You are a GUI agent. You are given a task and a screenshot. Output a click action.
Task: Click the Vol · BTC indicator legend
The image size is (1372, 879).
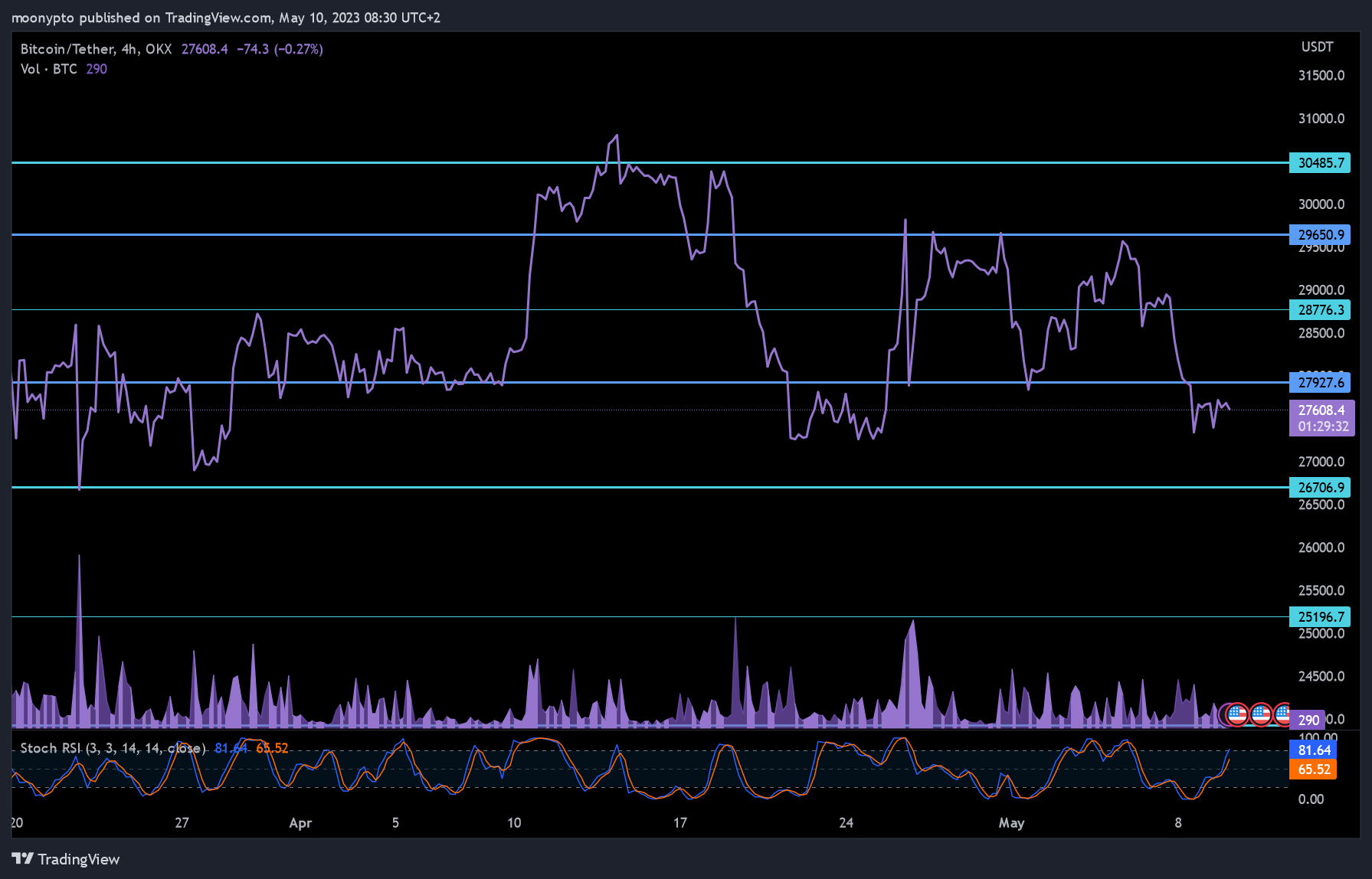[x=49, y=69]
